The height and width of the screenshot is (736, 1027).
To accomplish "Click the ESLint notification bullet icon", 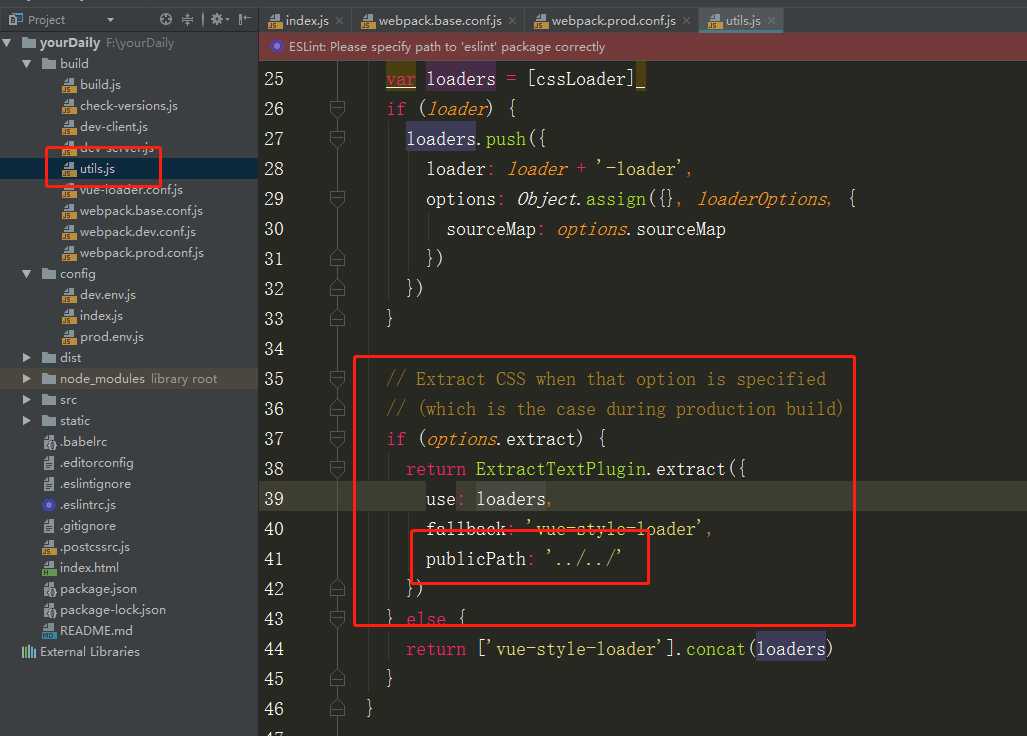I will 276,46.
